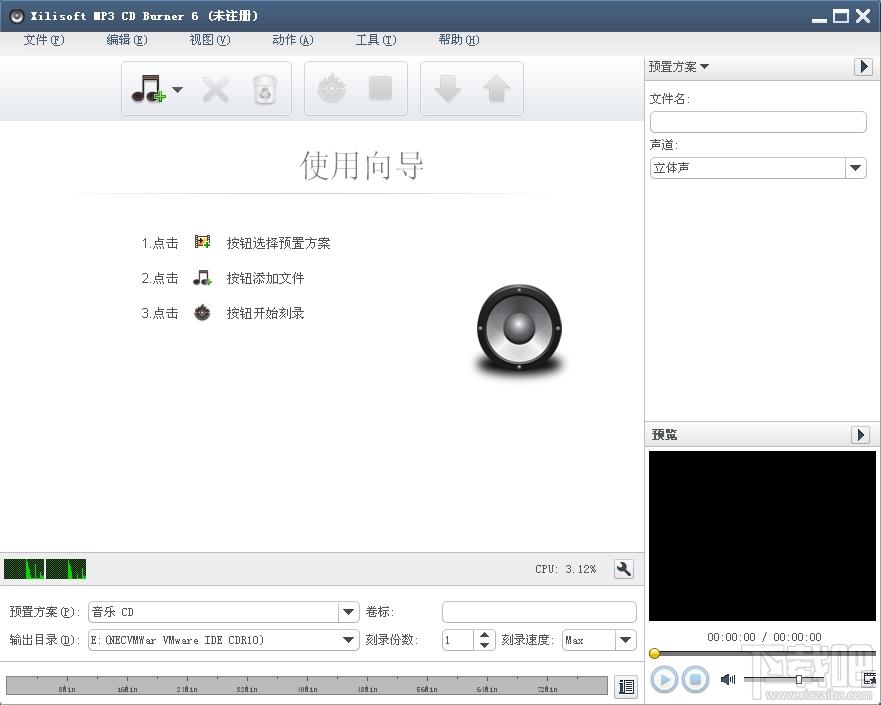Image resolution: width=881 pixels, height=705 pixels.
Task: Click the list view icon beside capacity bar
Action: [626, 686]
